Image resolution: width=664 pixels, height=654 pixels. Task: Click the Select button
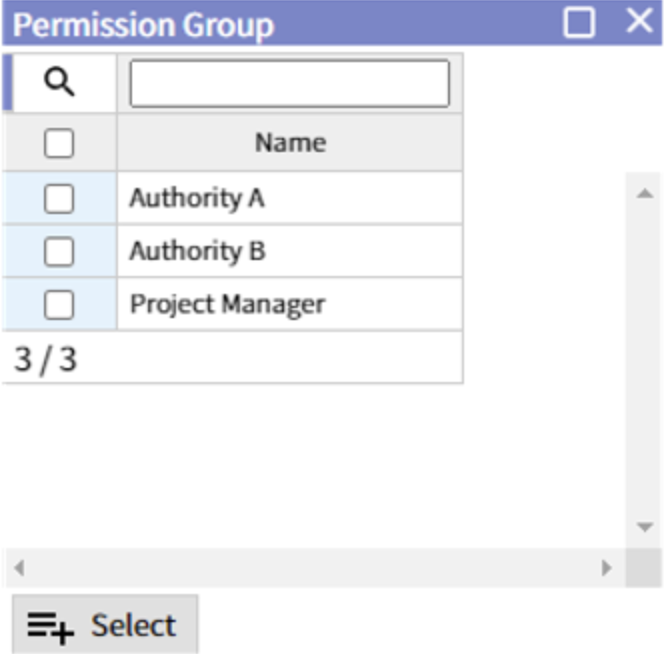click(105, 624)
